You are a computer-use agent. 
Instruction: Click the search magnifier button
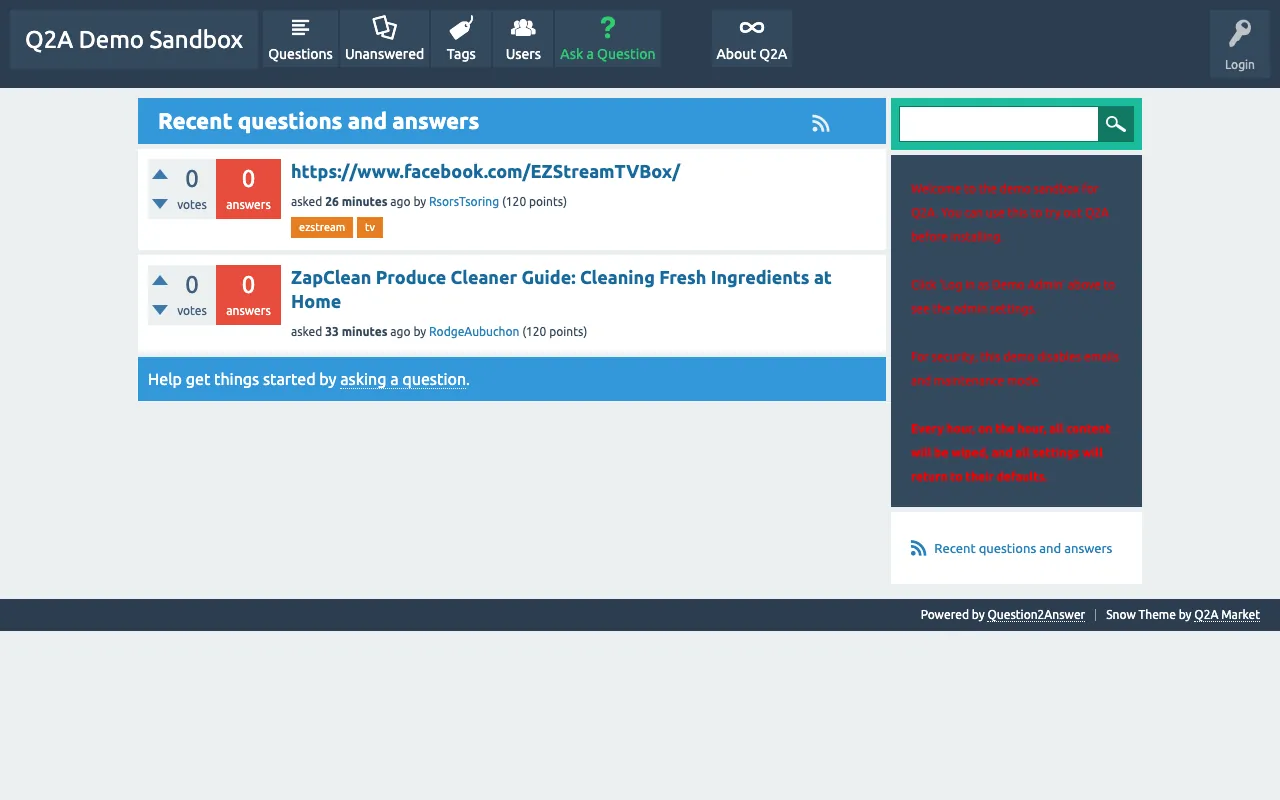point(1116,124)
